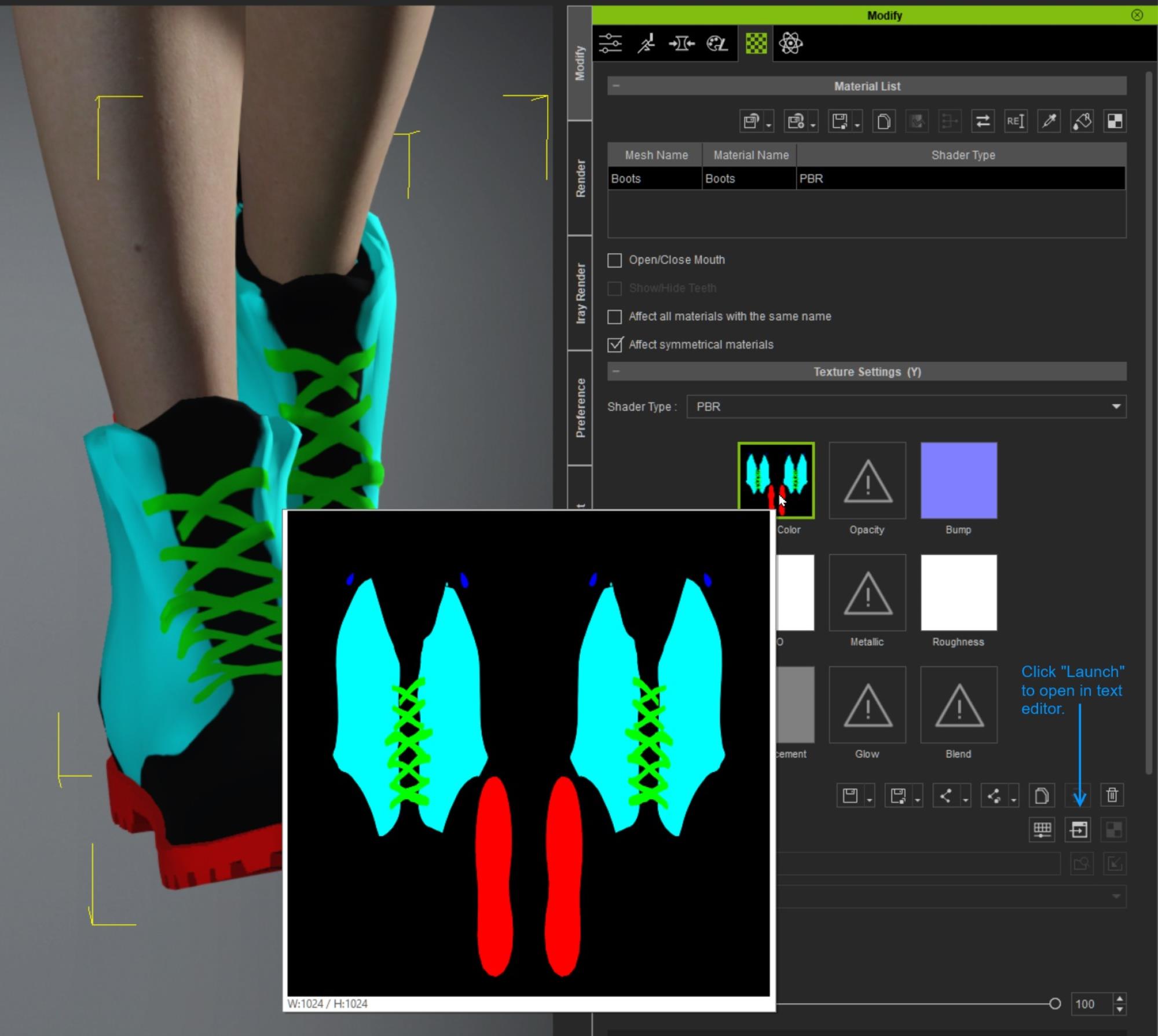Switch to the Render vertical side tab
The height and width of the screenshot is (1036, 1158).
pyautogui.click(x=580, y=178)
